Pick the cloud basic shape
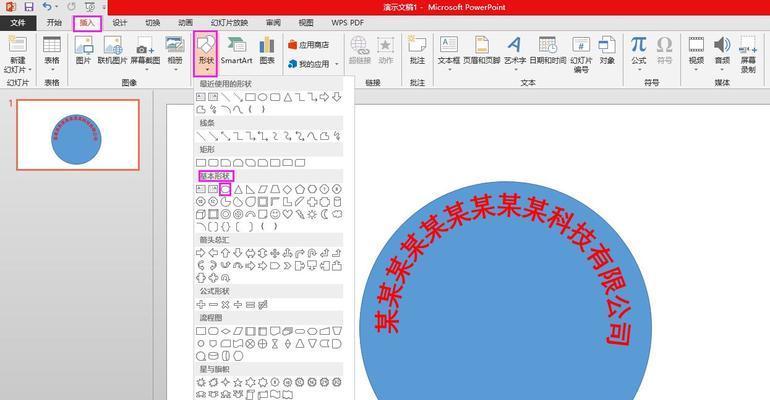Screen dimensions: 770x400 (337, 214)
